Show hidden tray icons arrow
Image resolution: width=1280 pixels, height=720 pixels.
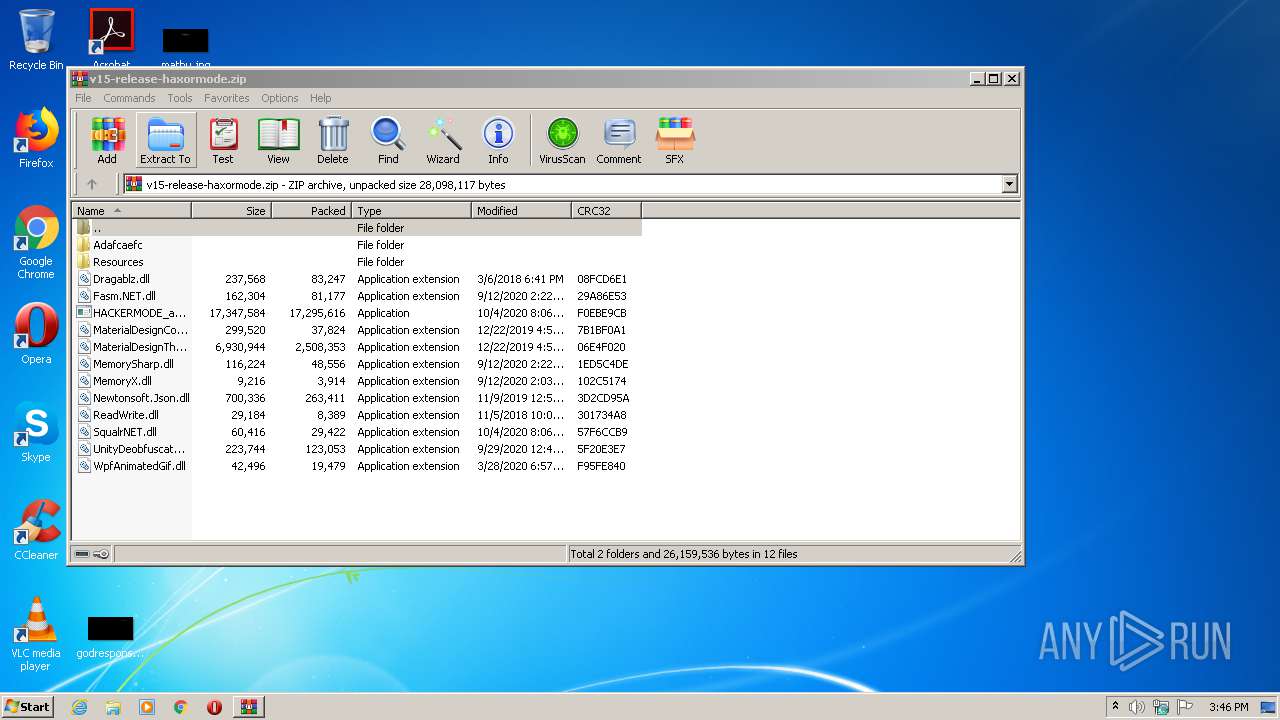click(1114, 707)
